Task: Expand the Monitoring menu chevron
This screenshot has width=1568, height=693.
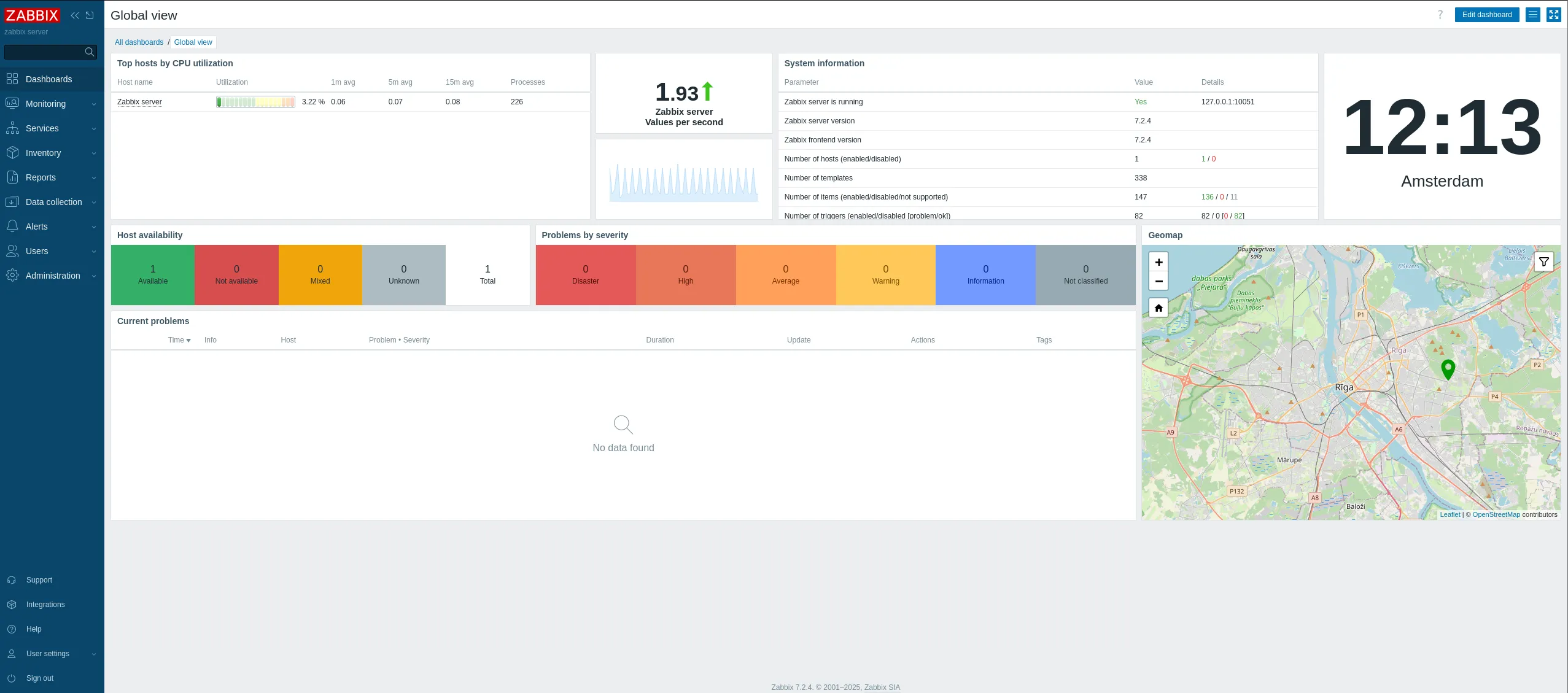Action: pyautogui.click(x=94, y=104)
